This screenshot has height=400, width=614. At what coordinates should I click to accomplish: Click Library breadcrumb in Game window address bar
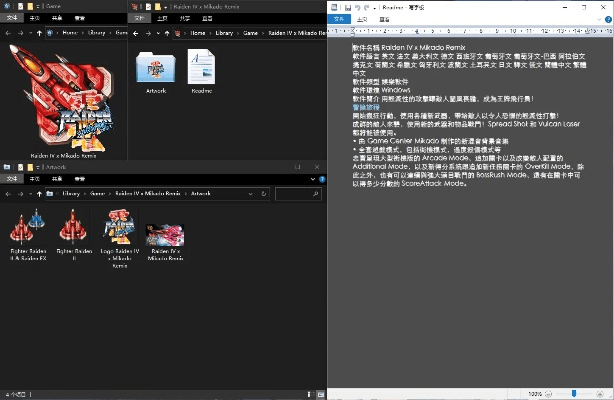pos(96,33)
